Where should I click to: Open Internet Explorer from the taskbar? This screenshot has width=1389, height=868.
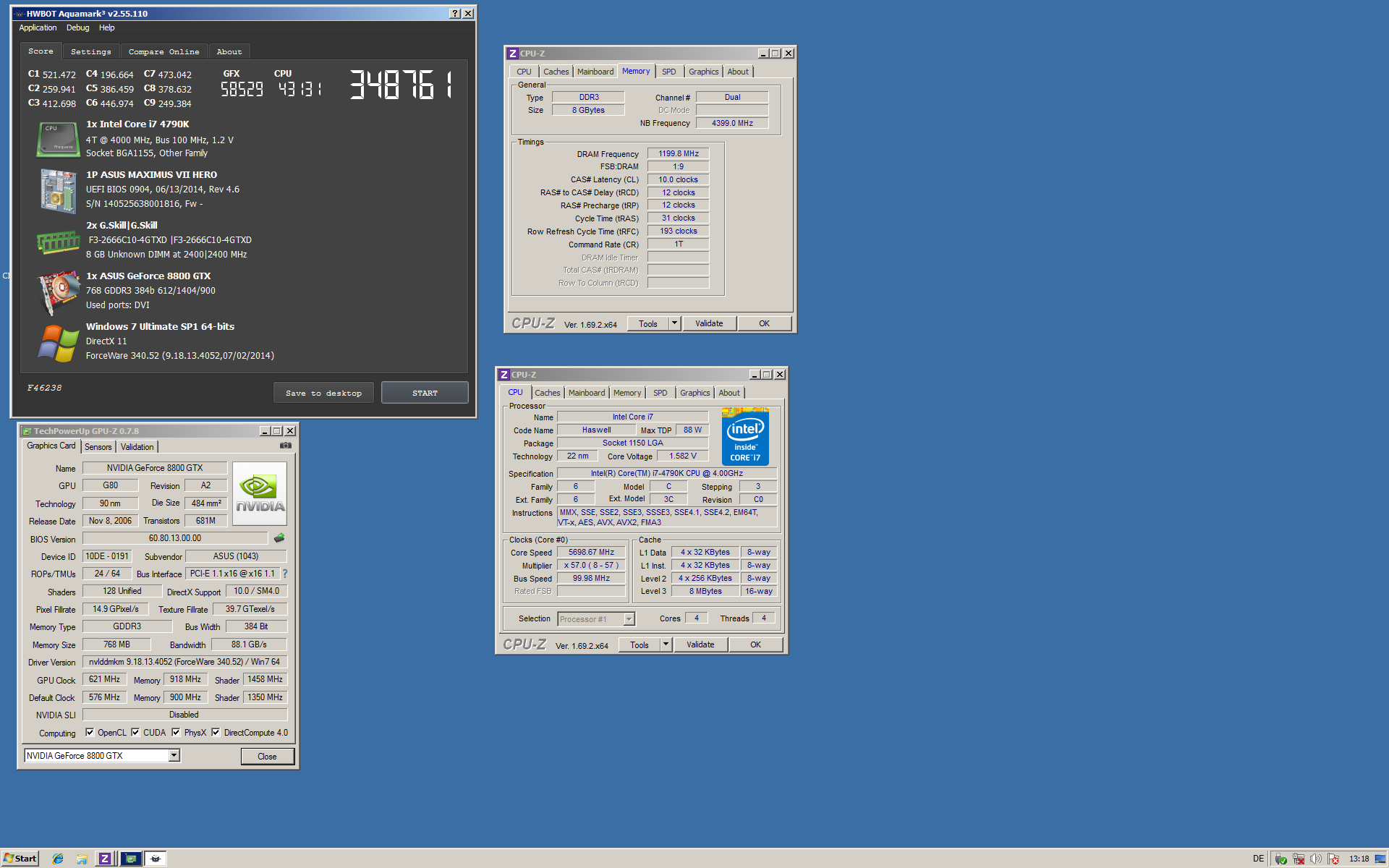[x=58, y=859]
